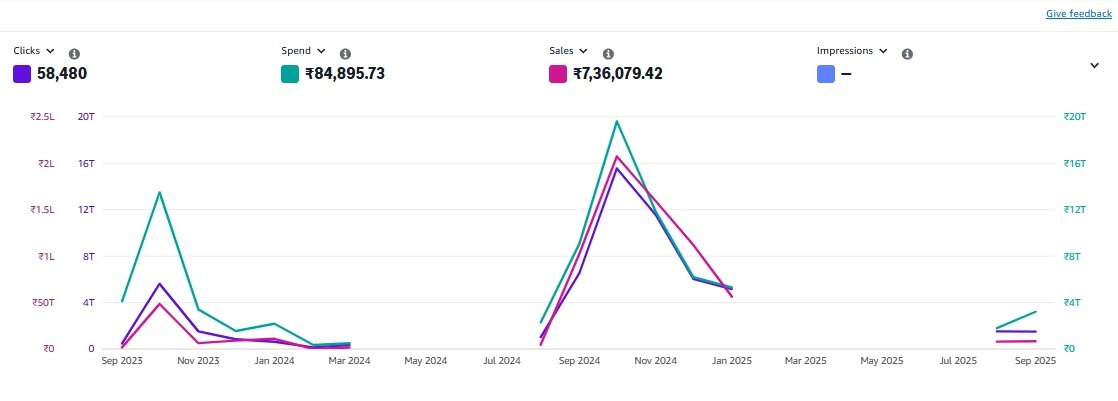Toggle the purple Clicks series swatch
This screenshot has width=1118, height=401.
point(22,74)
